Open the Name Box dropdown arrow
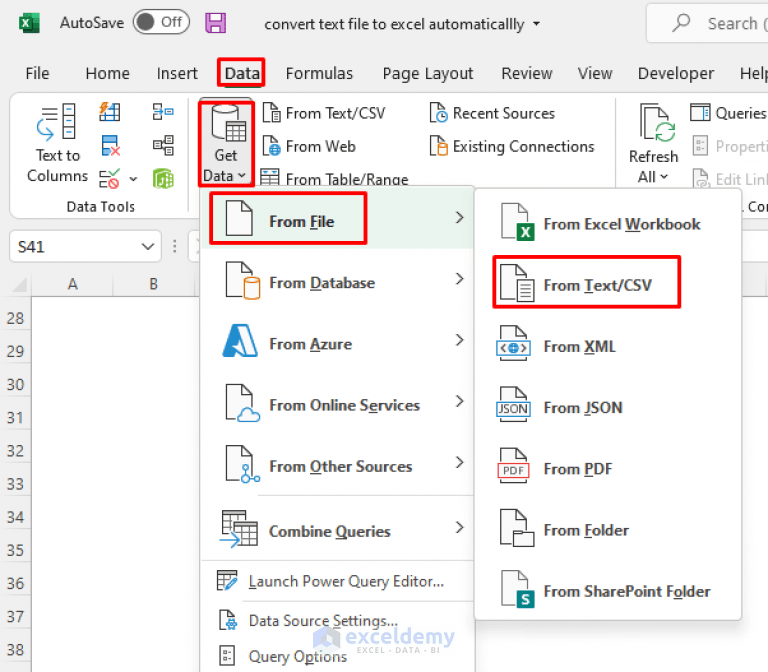Screen dimensions: 768x672 [x=147, y=246]
